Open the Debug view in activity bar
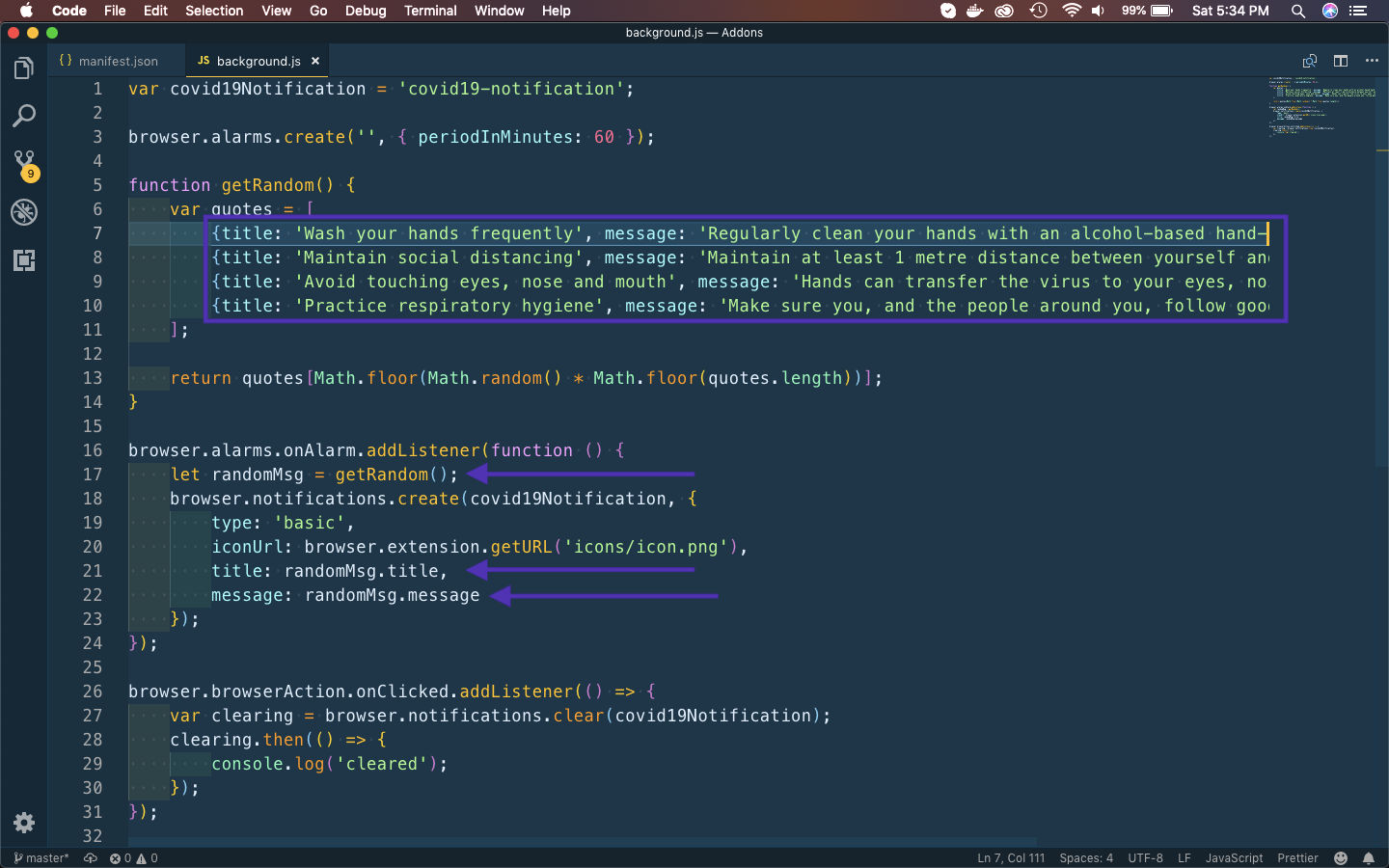This screenshot has height=868, width=1389. tap(24, 212)
